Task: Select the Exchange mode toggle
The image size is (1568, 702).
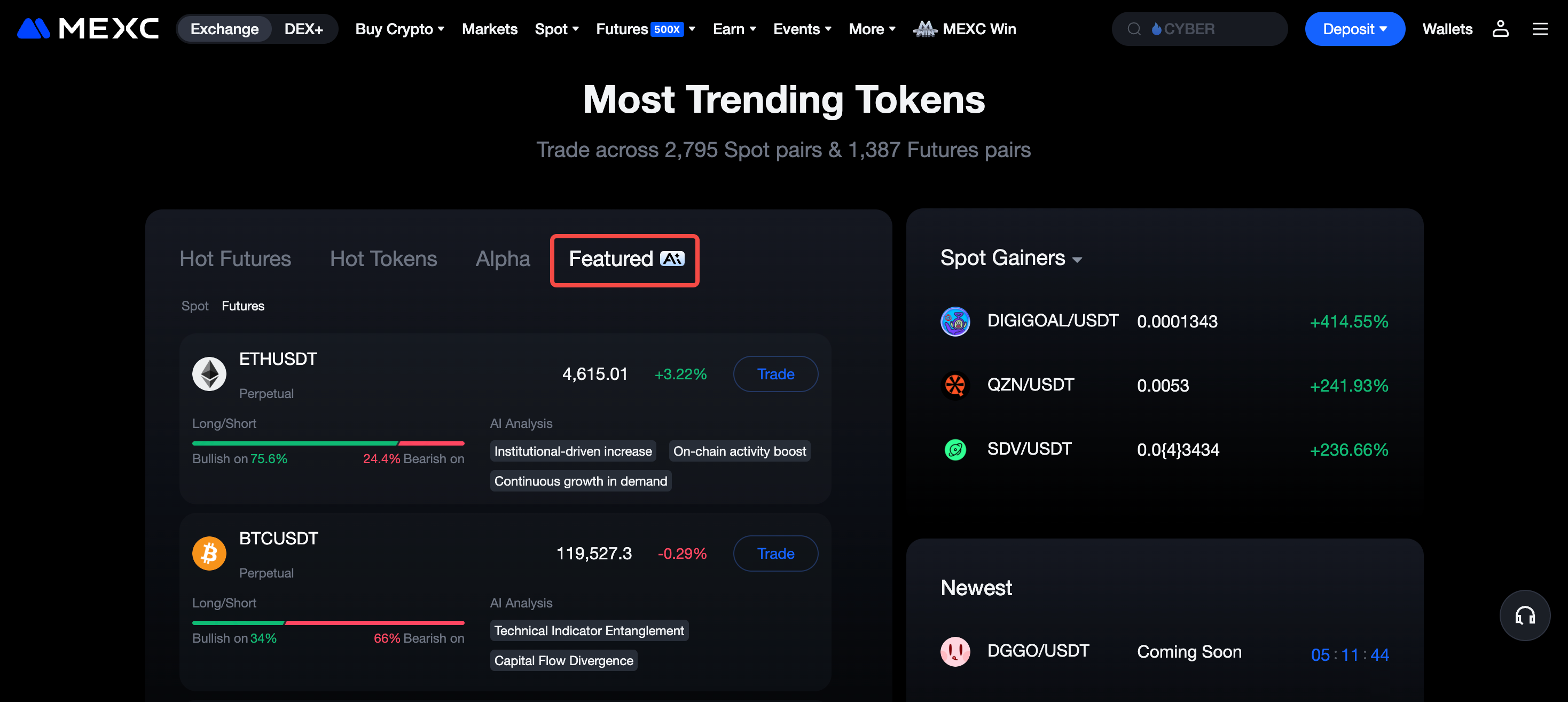Action: (x=224, y=29)
